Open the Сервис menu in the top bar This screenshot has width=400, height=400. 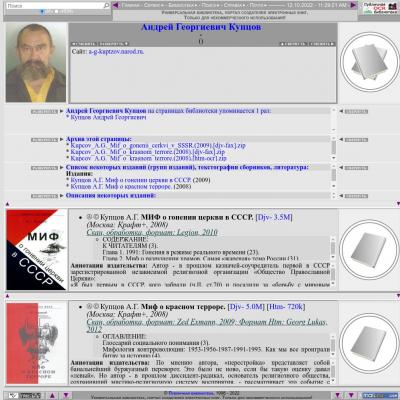tap(153, 5)
